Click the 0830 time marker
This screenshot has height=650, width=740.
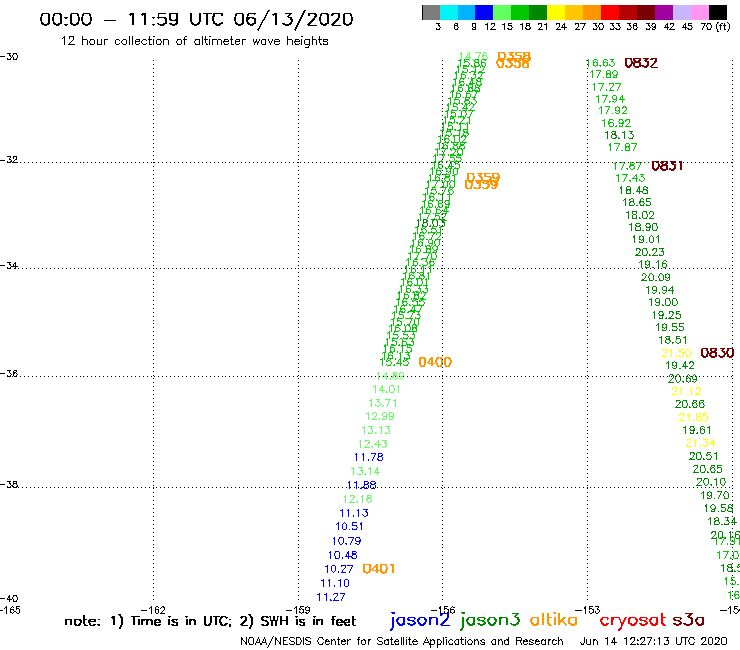(x=717, y=353)
